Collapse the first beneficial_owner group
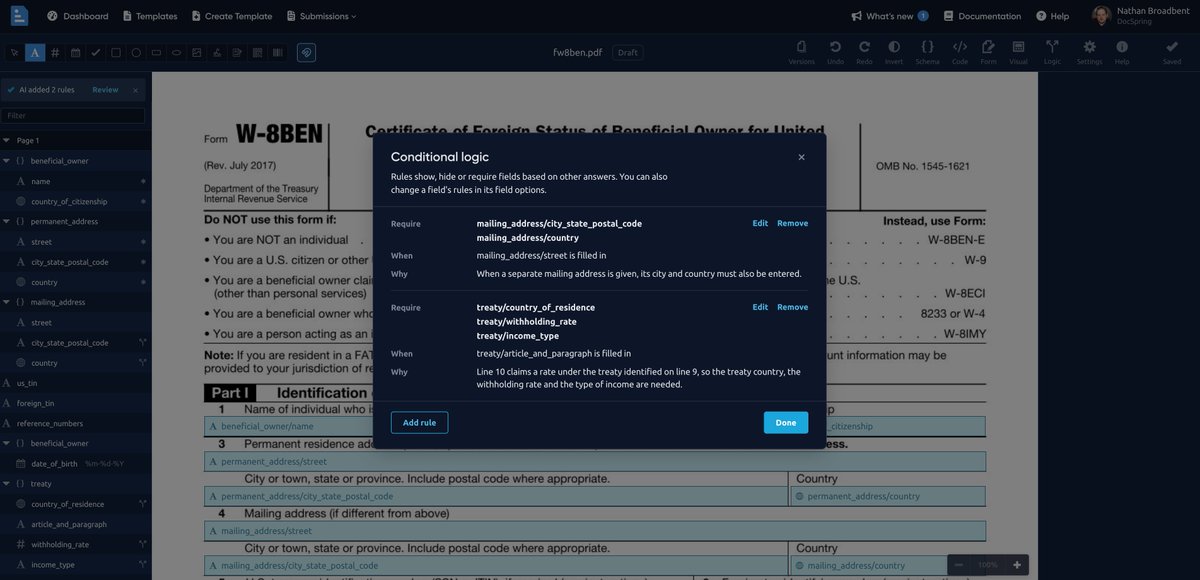The width and height of the screenshot is (1200, 580). click(x=7, y=161)
